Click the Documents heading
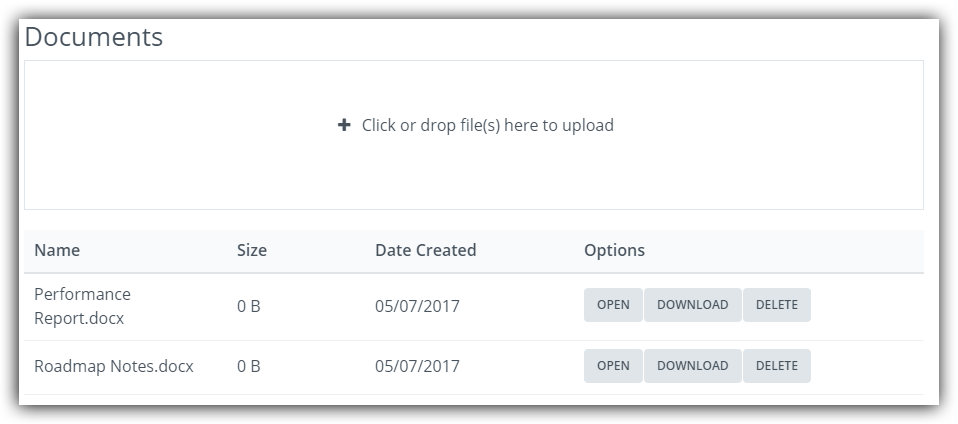 click(93, 37)
